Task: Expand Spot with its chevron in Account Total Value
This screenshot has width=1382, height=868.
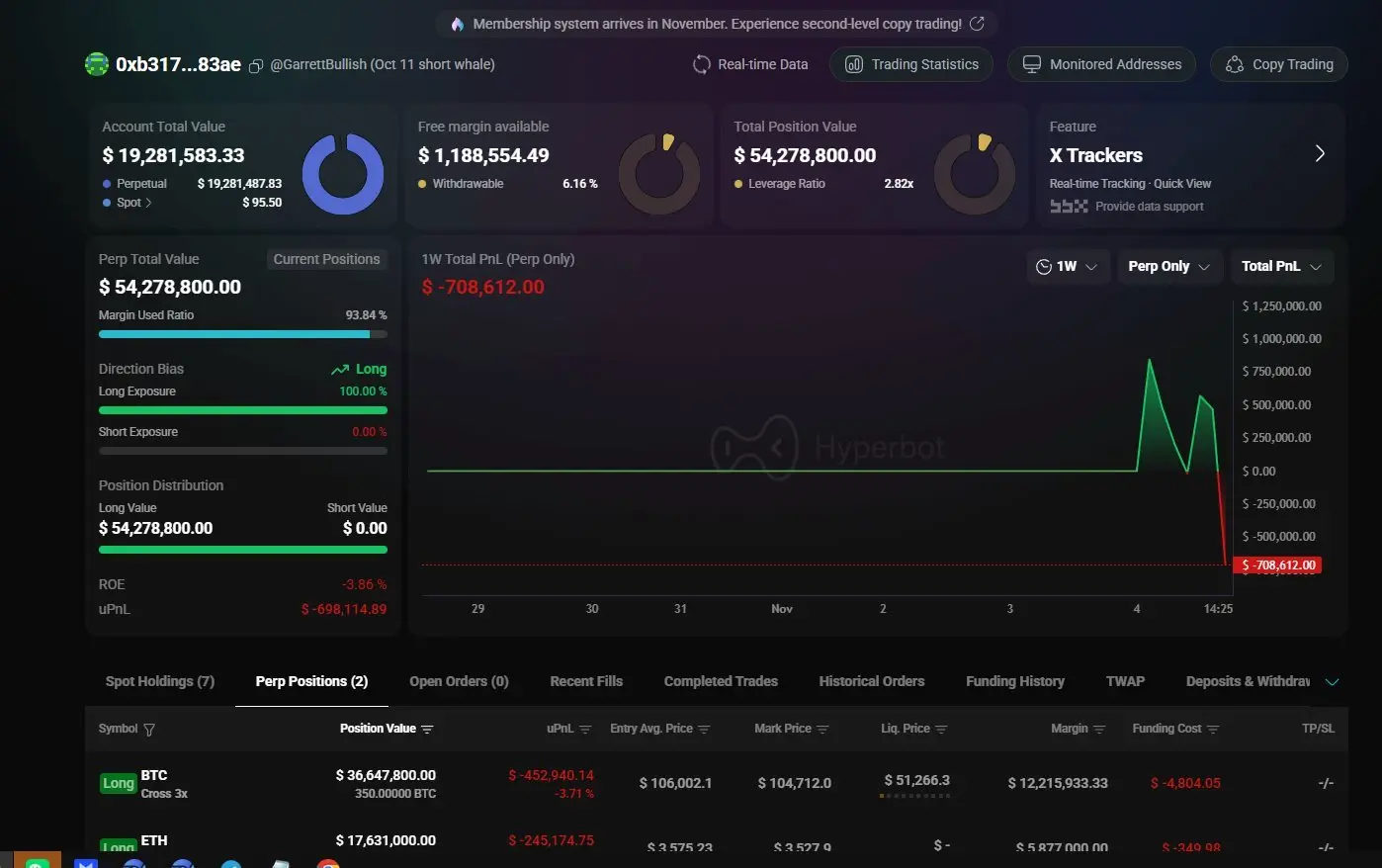Action: point(148,203)
